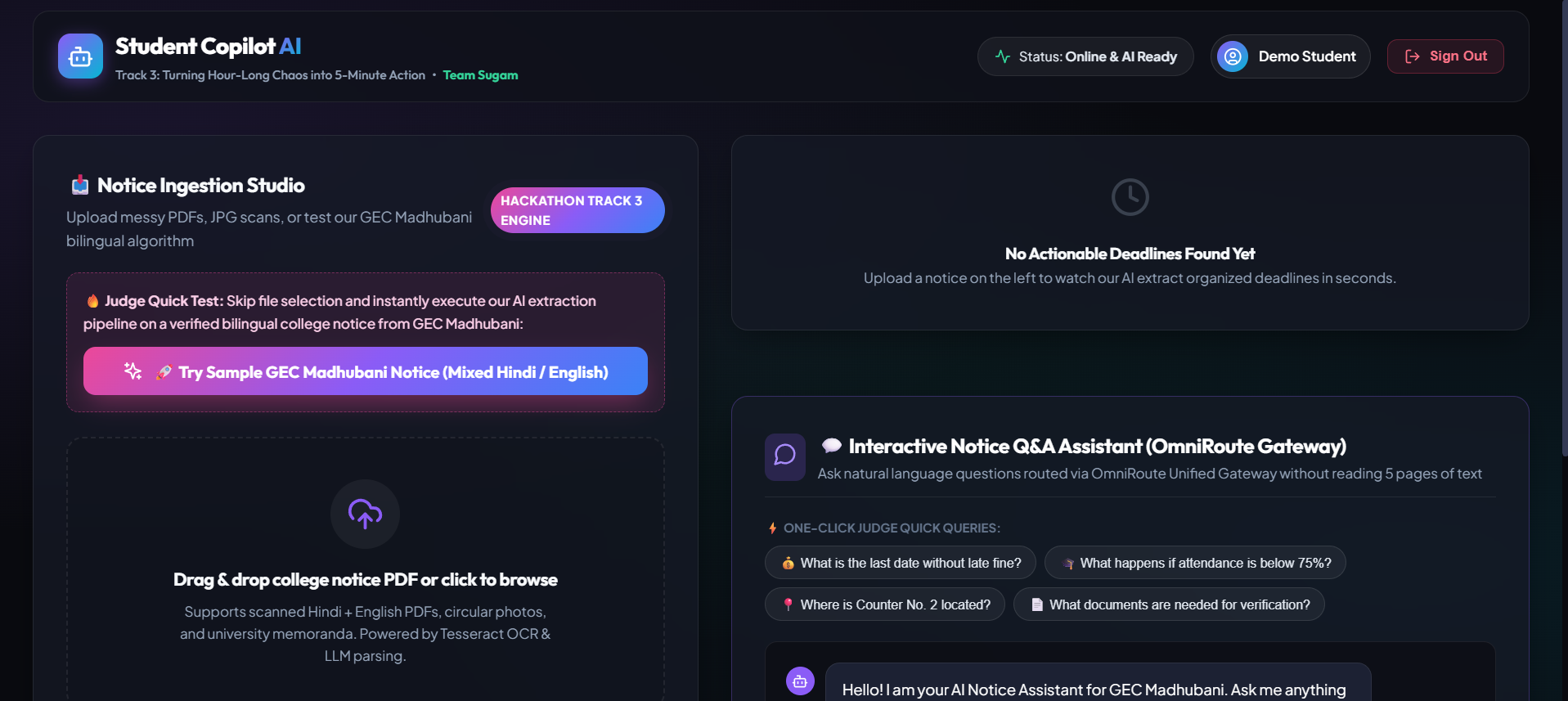Ask what documents are needed for verification

coord(1169,604)
